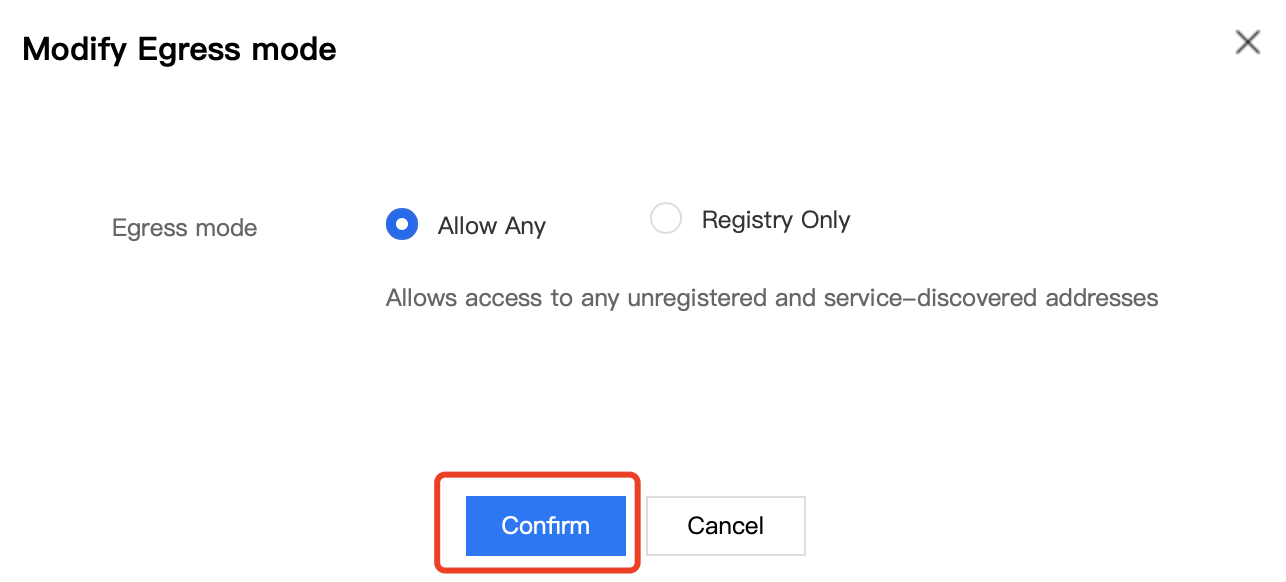Click the Confirm button

point(545,526)
